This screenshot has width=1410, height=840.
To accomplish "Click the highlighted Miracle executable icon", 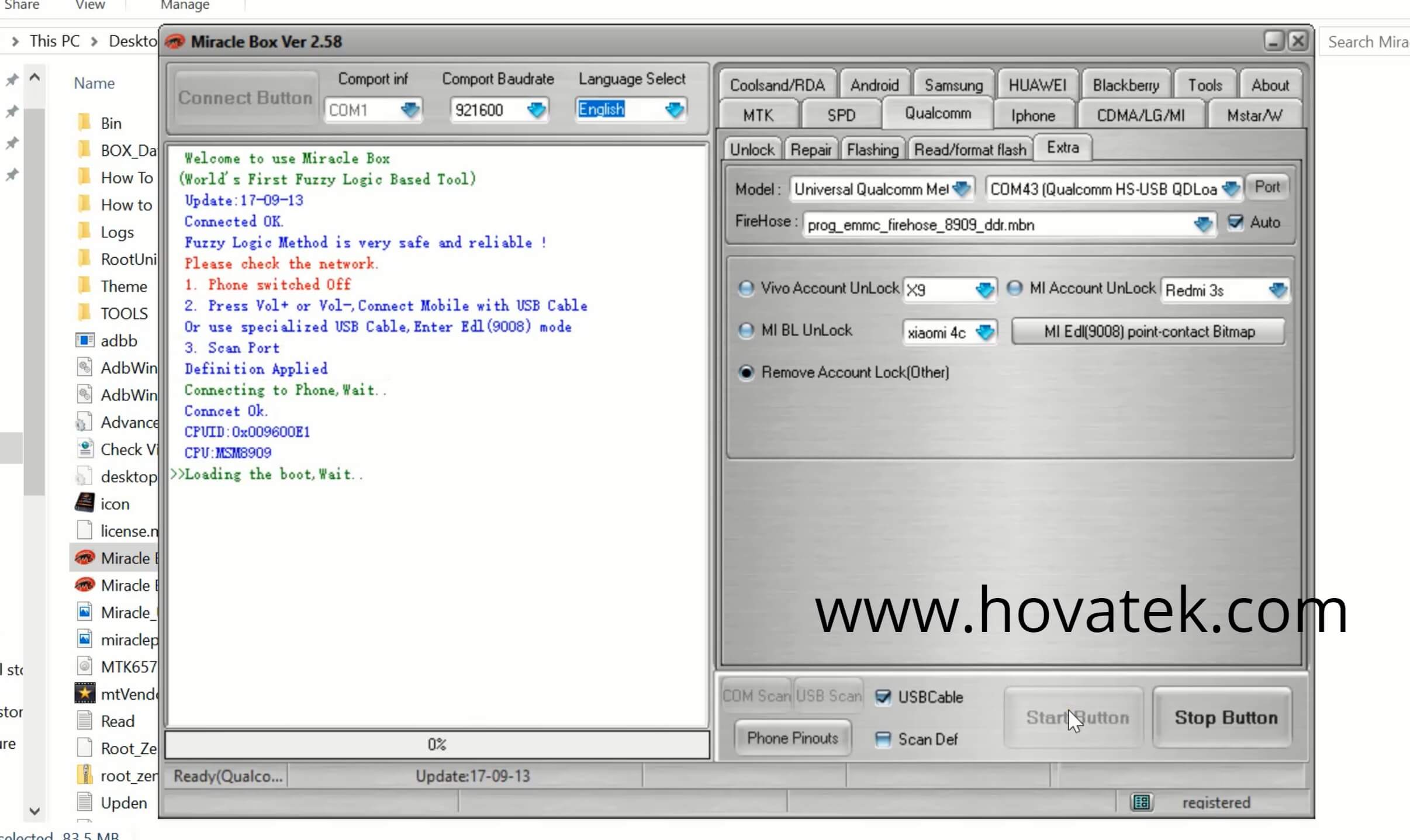I will [85, 558].
